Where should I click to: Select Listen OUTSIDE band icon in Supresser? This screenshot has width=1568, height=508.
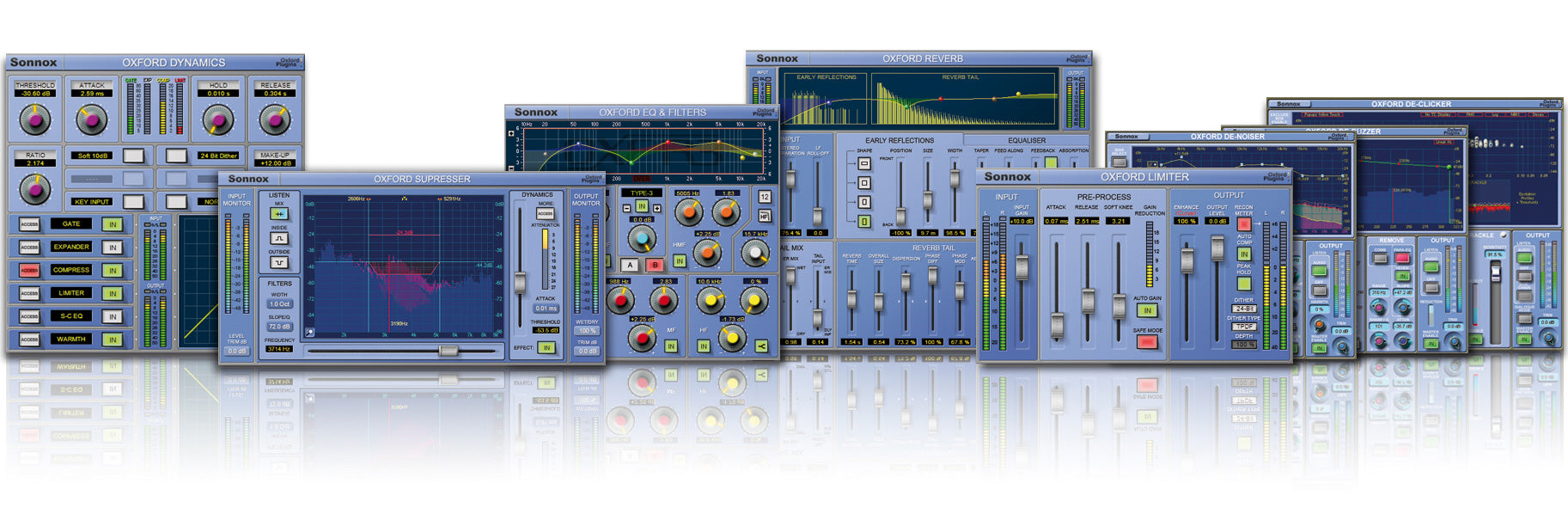click(x=279, y=263)
